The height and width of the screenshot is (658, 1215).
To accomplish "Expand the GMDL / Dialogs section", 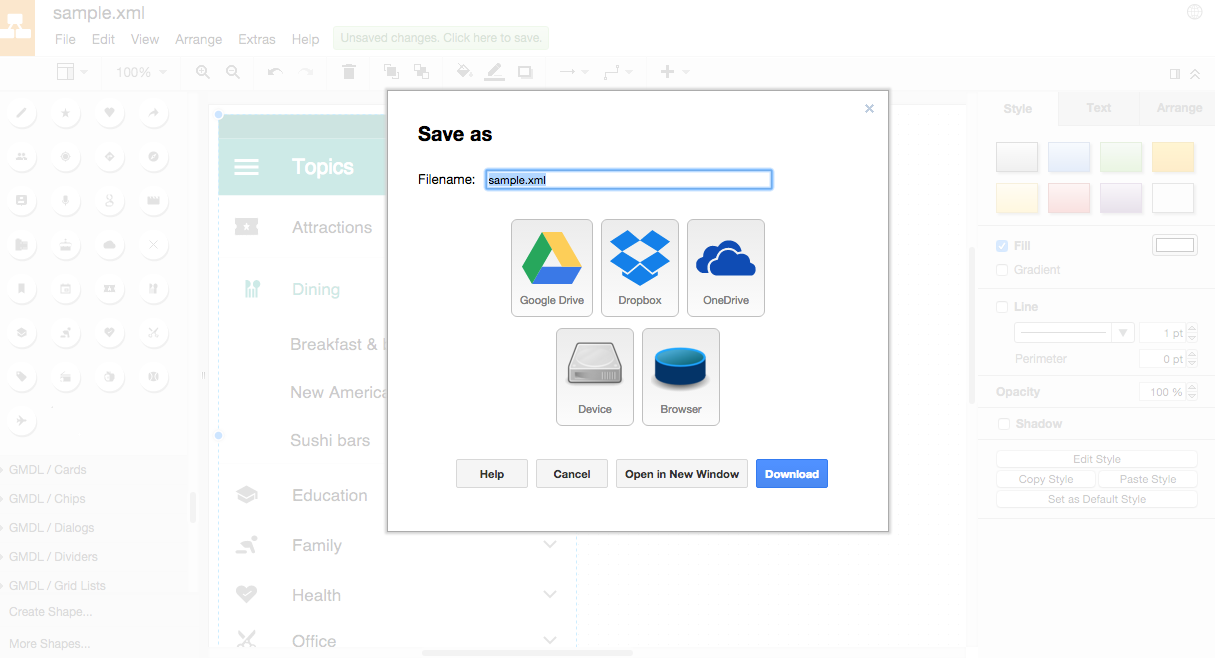I will click(x=51, y=528).
